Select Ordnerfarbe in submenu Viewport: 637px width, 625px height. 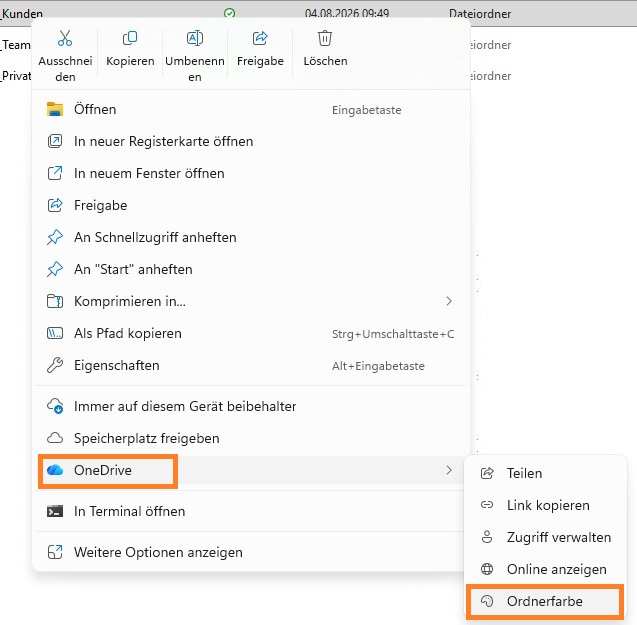coord(546,601)
